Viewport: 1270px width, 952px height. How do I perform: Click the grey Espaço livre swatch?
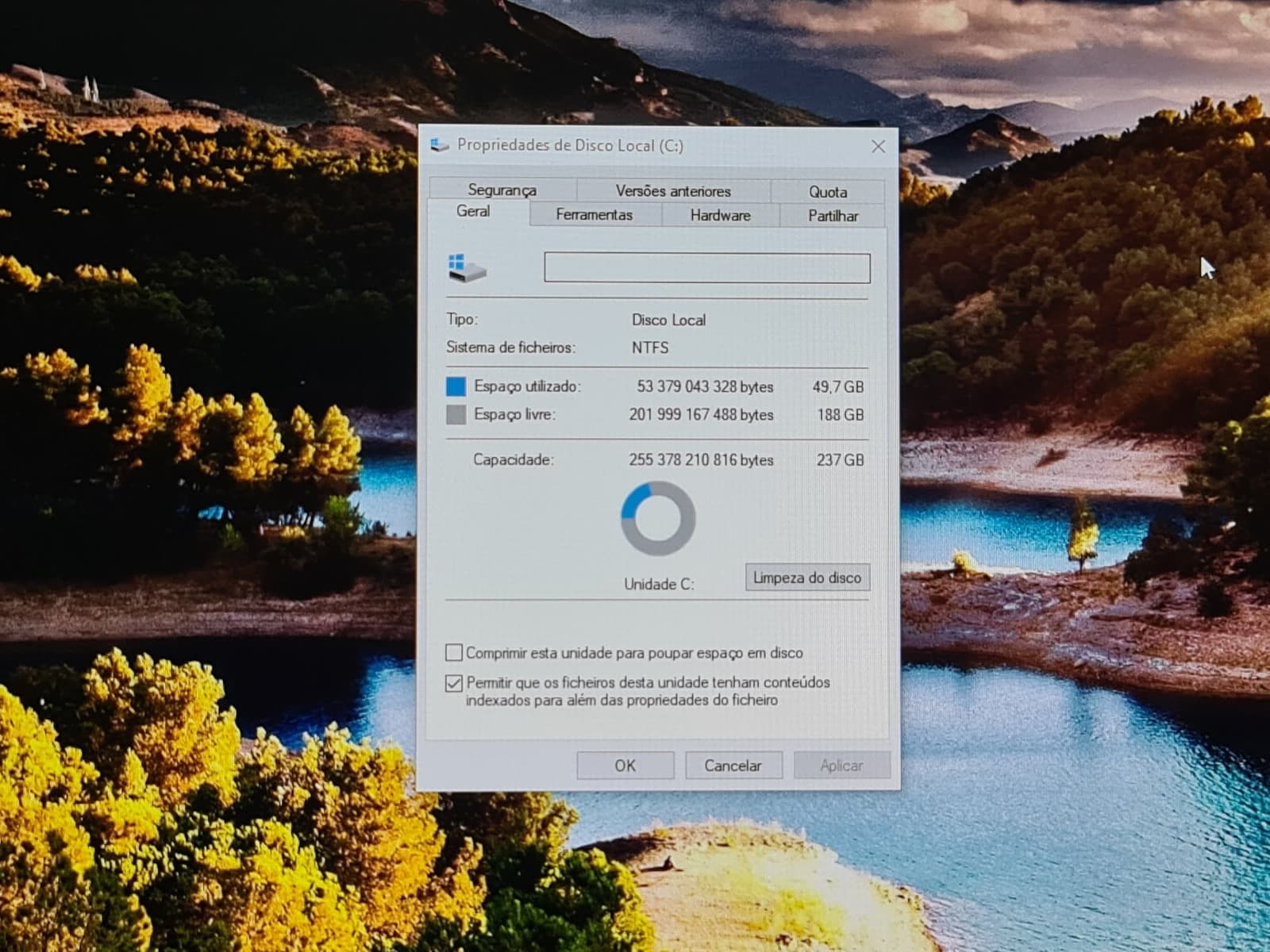(456, 414)
